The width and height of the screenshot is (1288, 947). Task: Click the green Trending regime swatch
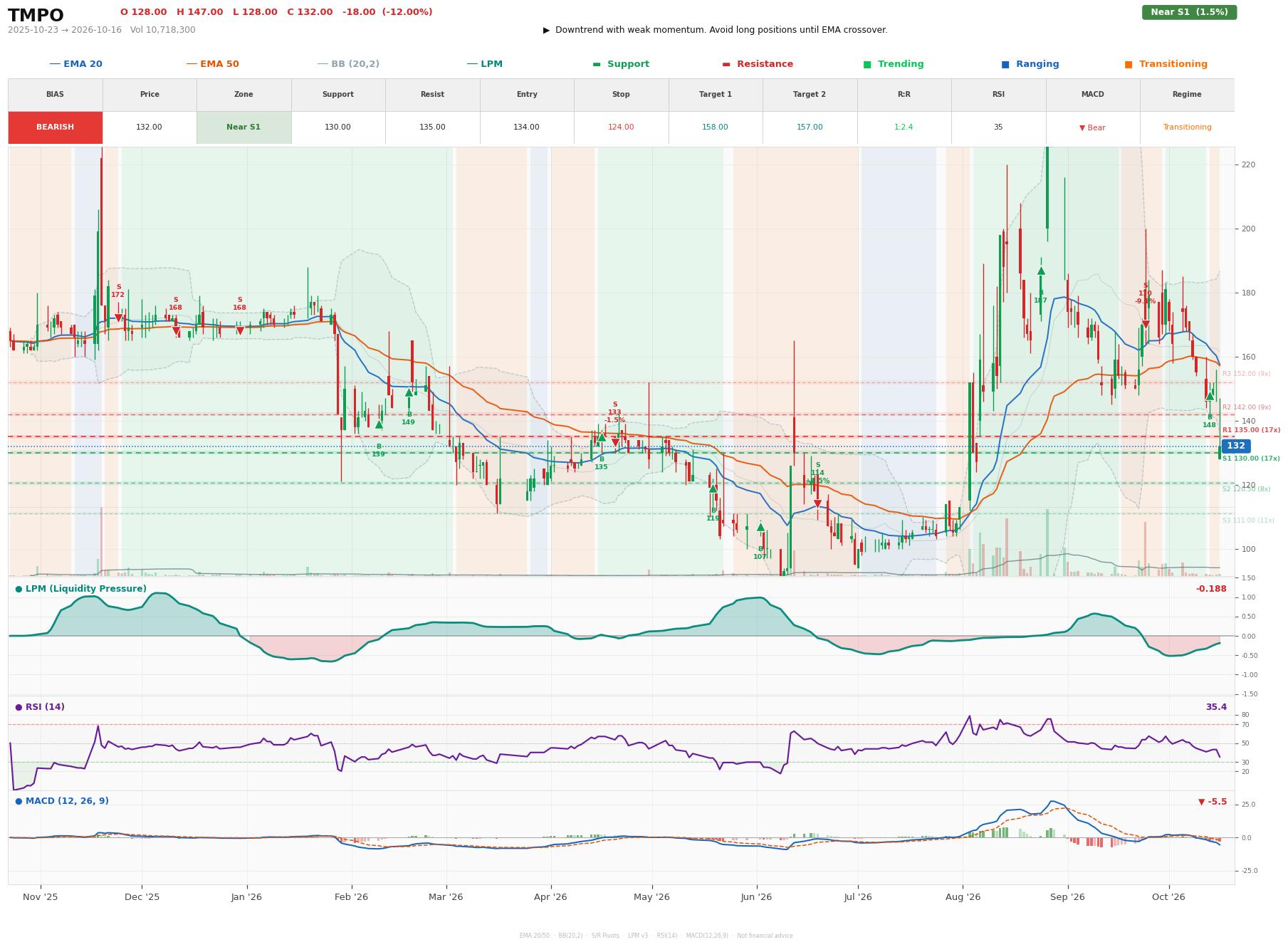(867, 64)
